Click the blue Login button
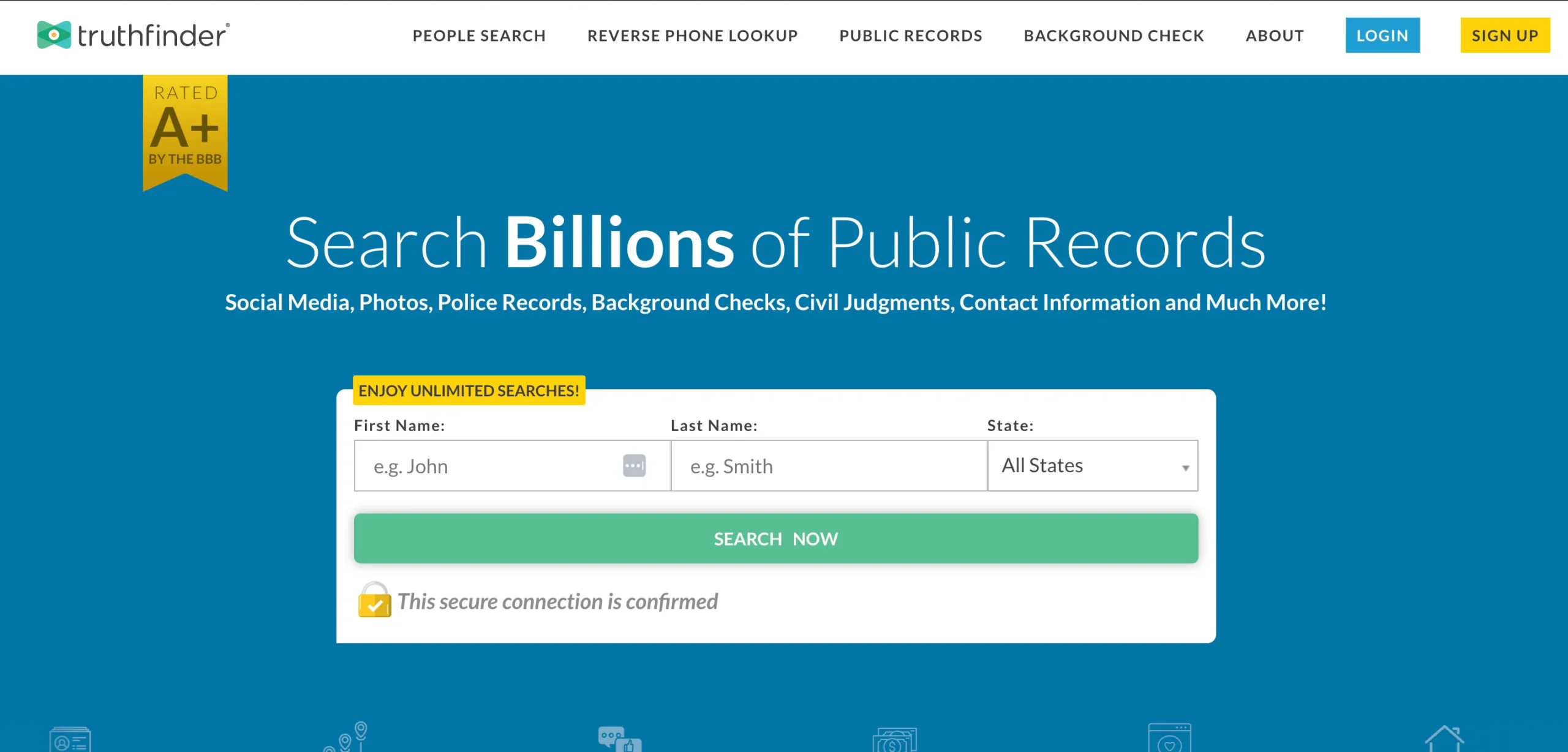The width and height of the screenshot is (1568, 752). (x=1382, y=36)
